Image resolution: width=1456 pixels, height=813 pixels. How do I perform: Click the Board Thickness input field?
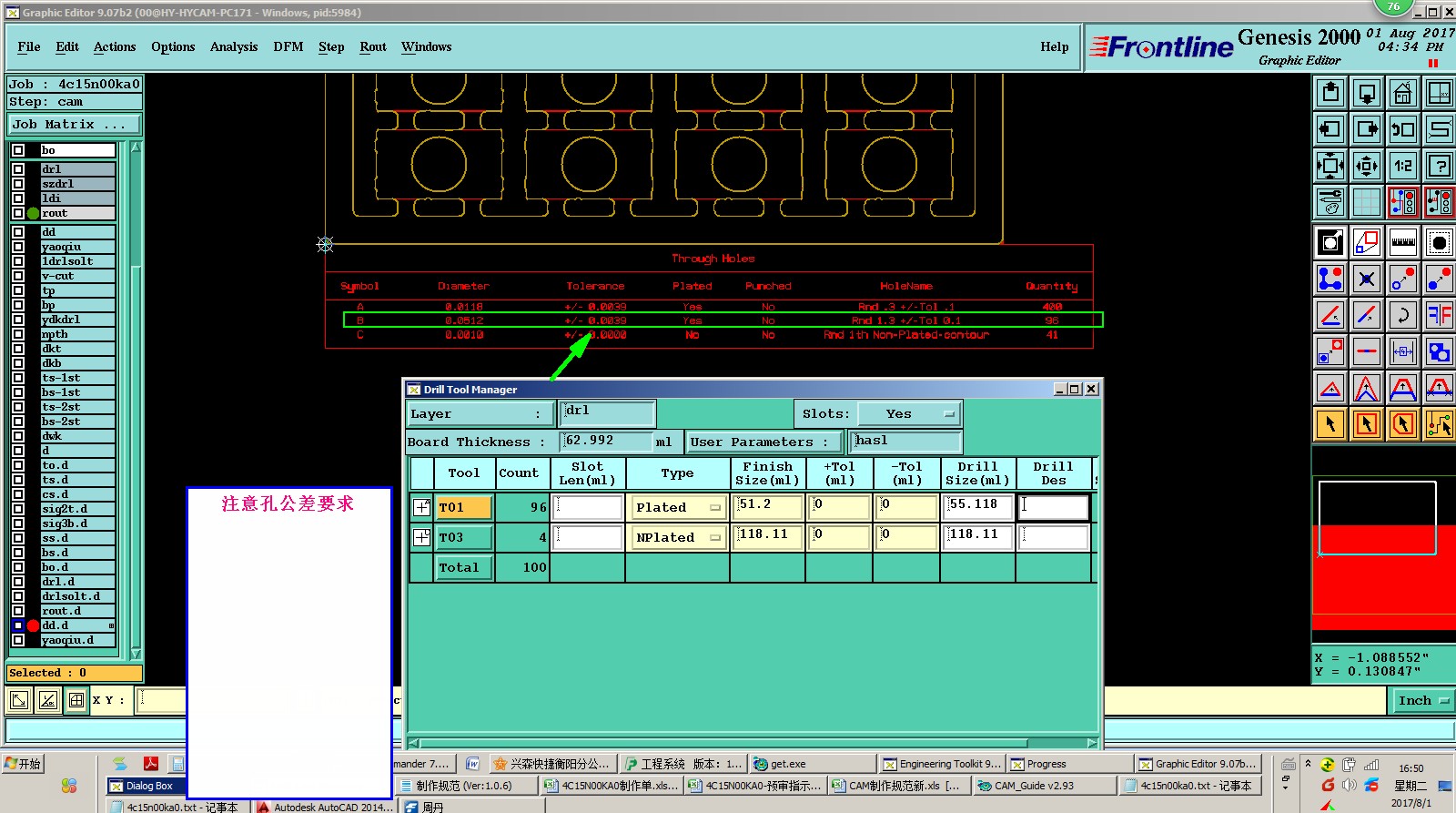point(606,442)
